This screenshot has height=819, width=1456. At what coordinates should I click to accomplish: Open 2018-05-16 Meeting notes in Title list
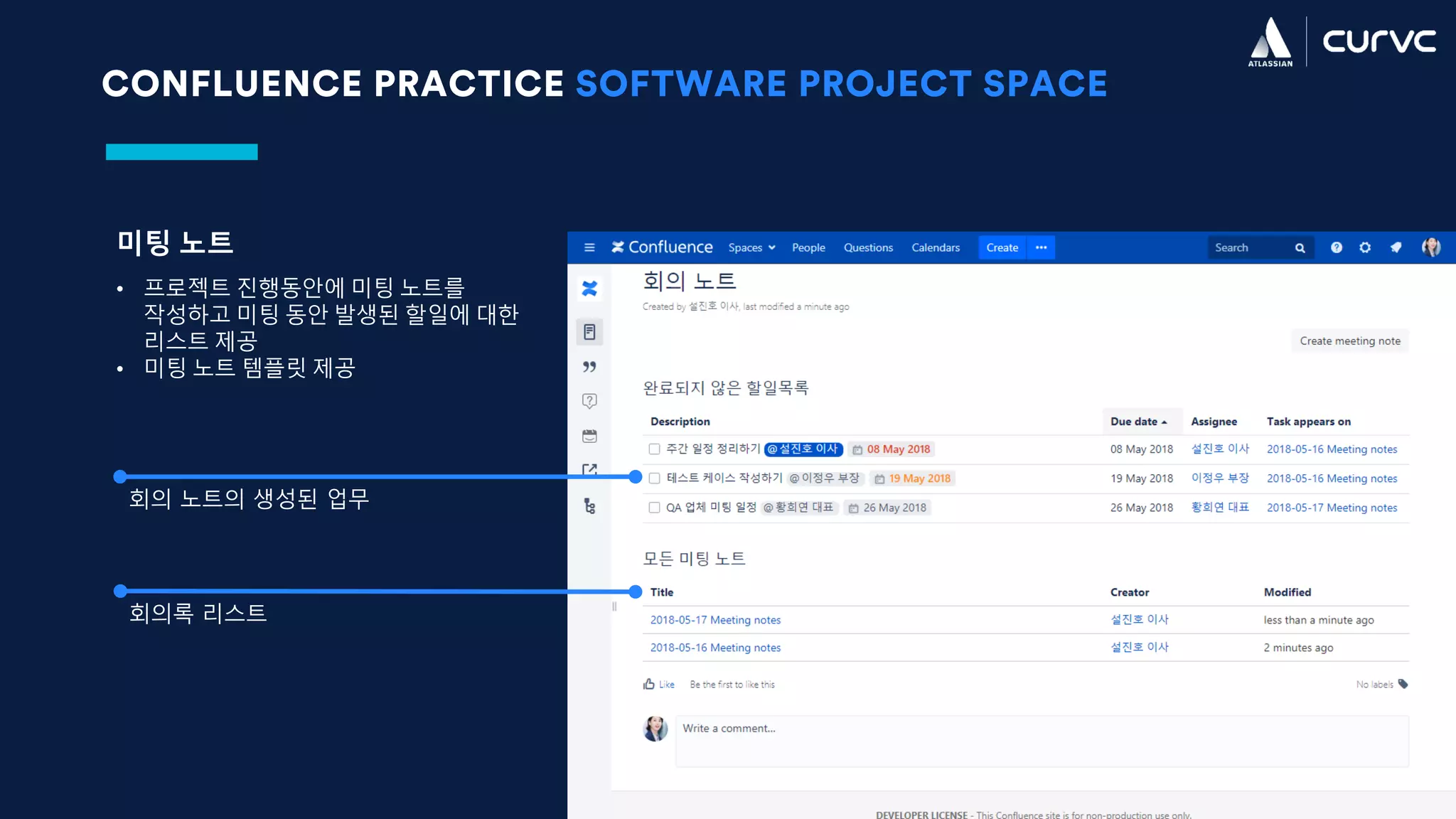pos(715,648)
